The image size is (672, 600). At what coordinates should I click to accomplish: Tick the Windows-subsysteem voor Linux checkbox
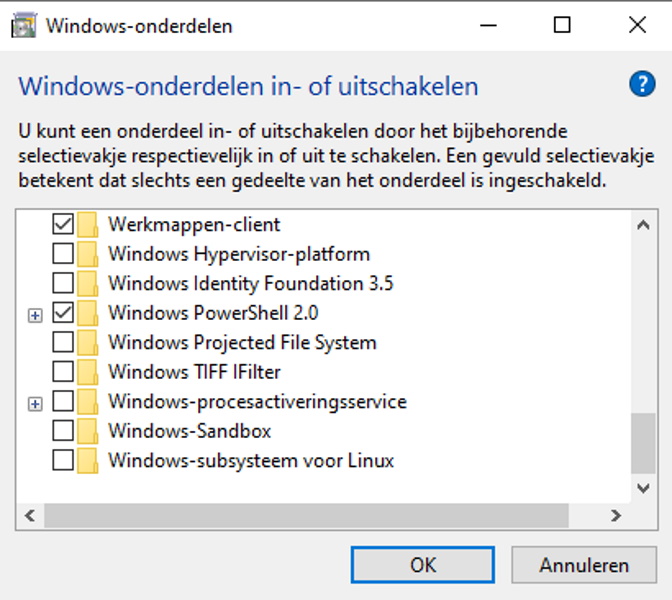point(63,461)
